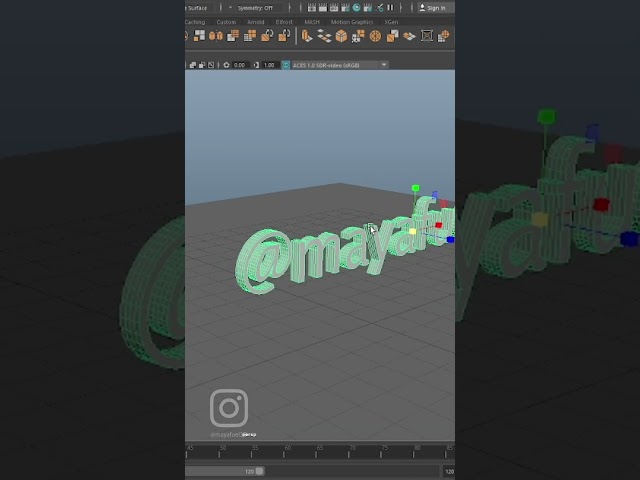
Task: Click the last shelf icon with grid and sphere
Action: [x=443, y=36]
